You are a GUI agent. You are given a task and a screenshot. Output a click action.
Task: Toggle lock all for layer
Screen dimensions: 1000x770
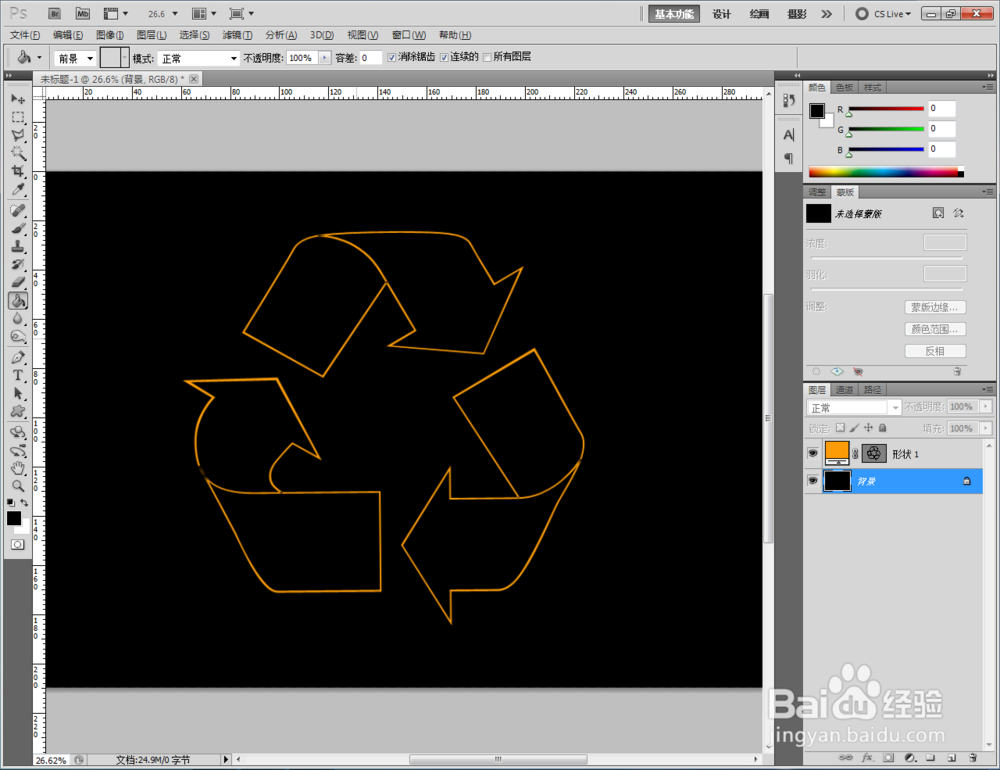(x=883, y=427)
